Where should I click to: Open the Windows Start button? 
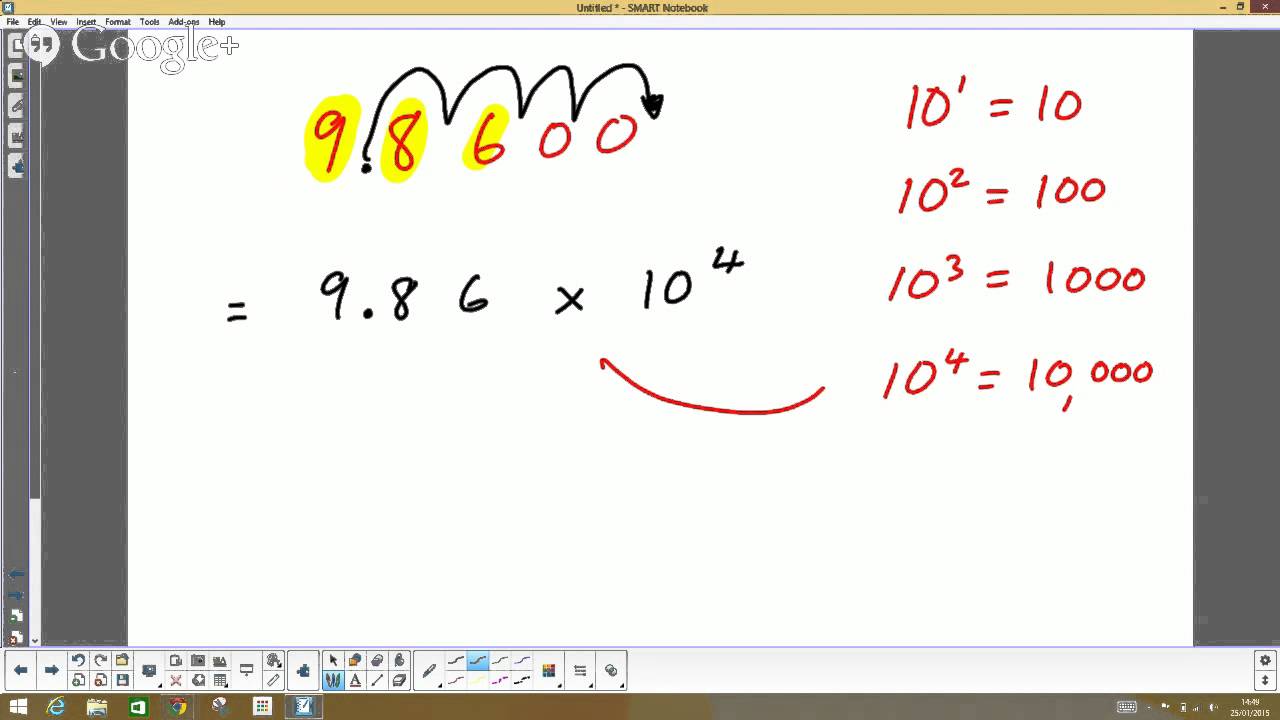click(18, 706)
